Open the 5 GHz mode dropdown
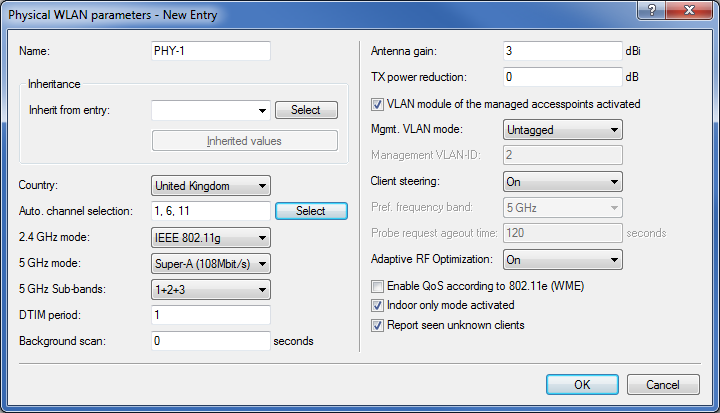720x413 pixels. point(211,263)
